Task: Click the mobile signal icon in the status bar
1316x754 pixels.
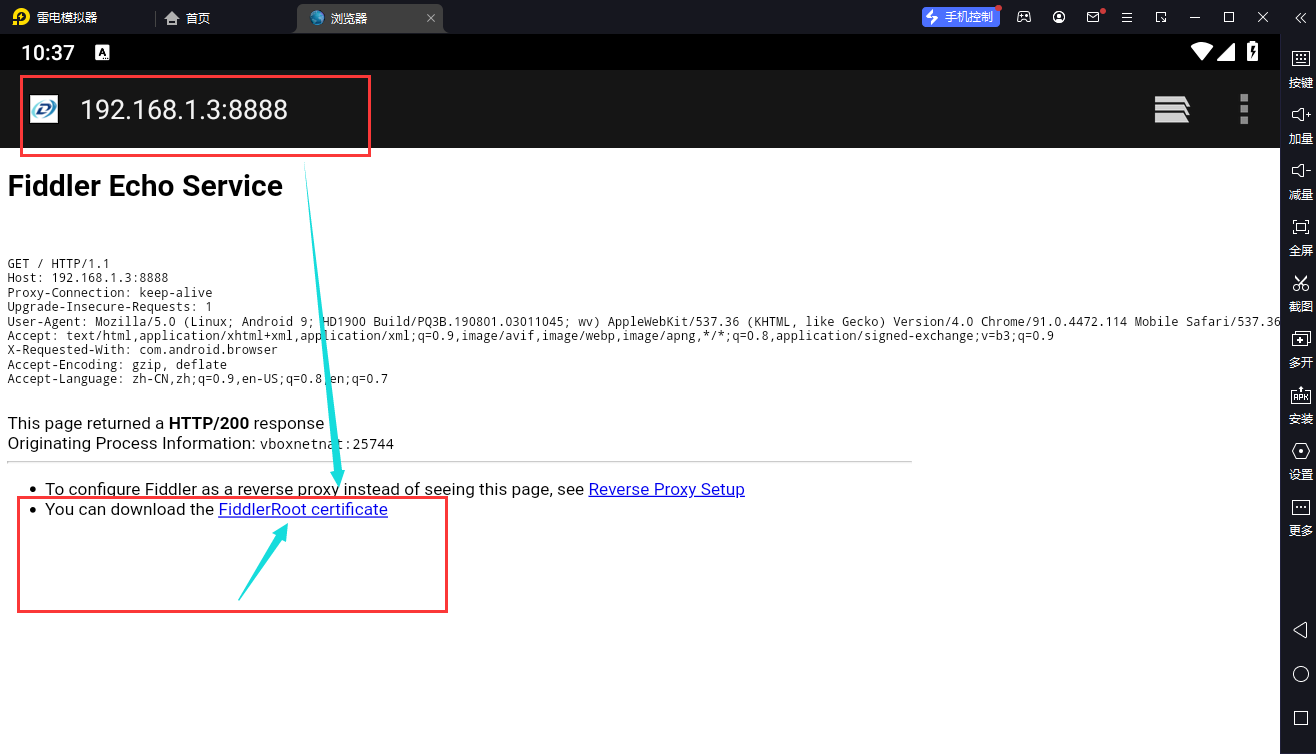Action: (x=1227, y=52)
